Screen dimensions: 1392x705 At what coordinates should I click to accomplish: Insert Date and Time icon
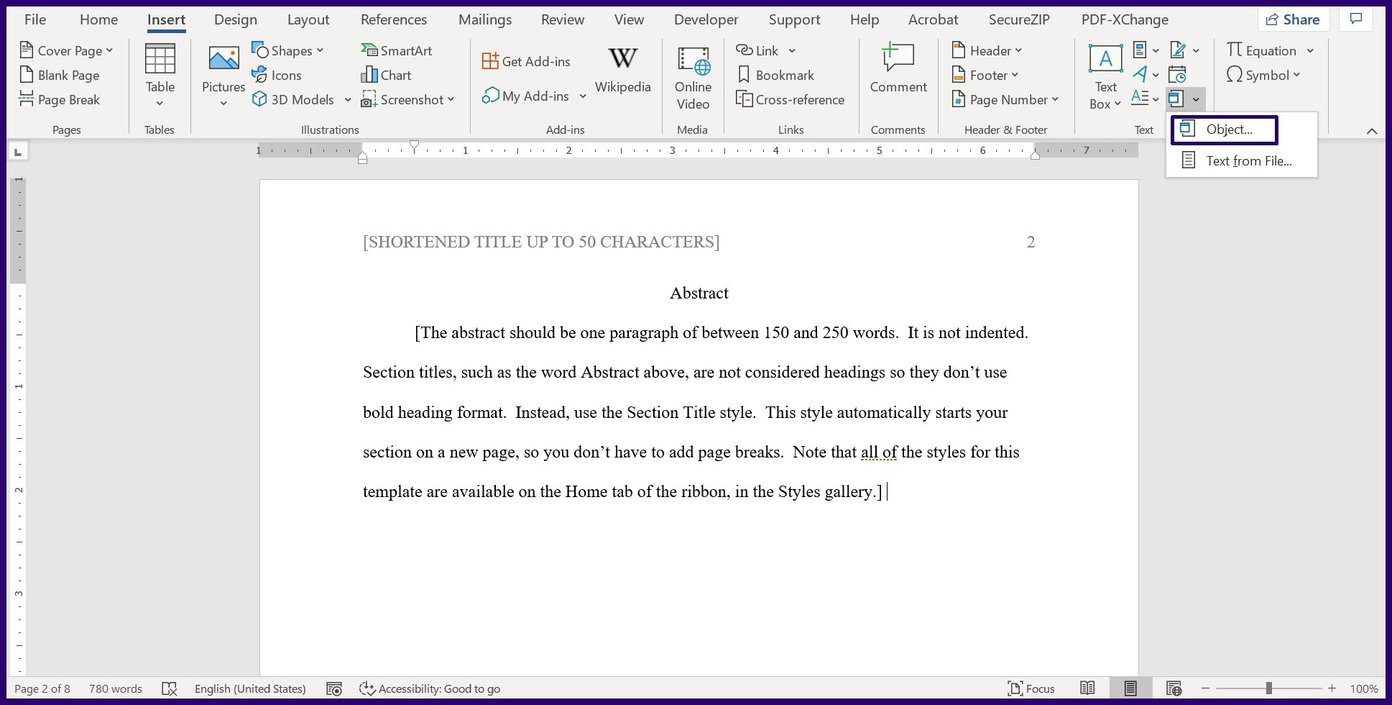[x=1178, y=75]
